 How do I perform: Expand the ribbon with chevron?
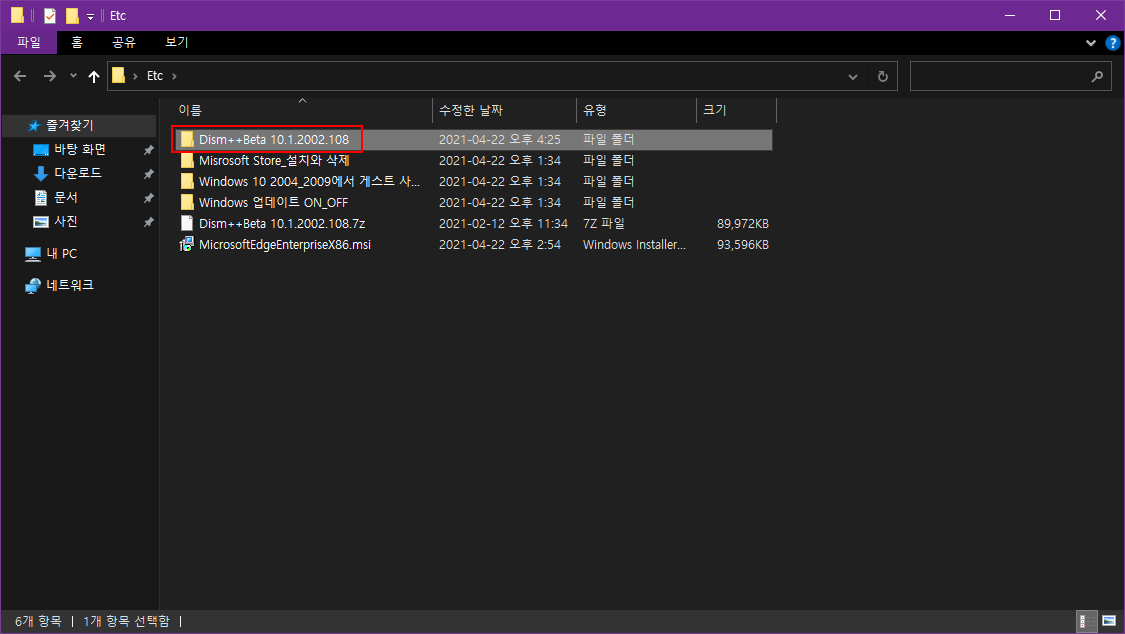click(x=1091, y=43)
